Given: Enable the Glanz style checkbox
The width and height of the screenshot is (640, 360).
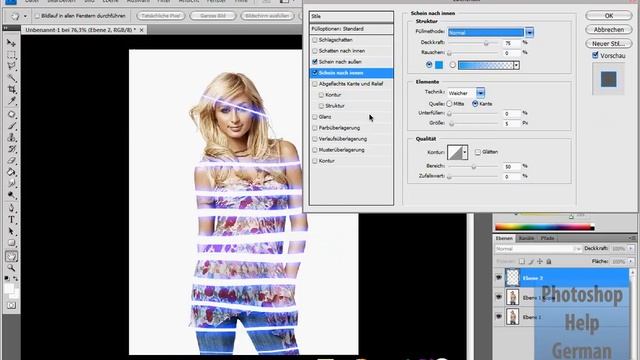Looking at the screenshot, I should click(315, 117).
